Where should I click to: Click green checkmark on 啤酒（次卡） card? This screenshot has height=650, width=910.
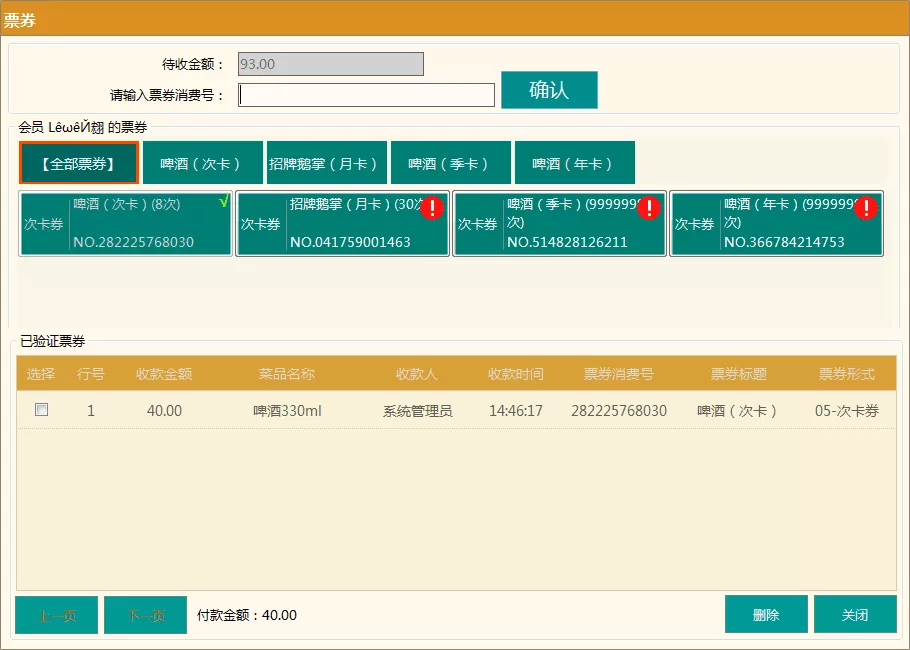pos(223,202)
